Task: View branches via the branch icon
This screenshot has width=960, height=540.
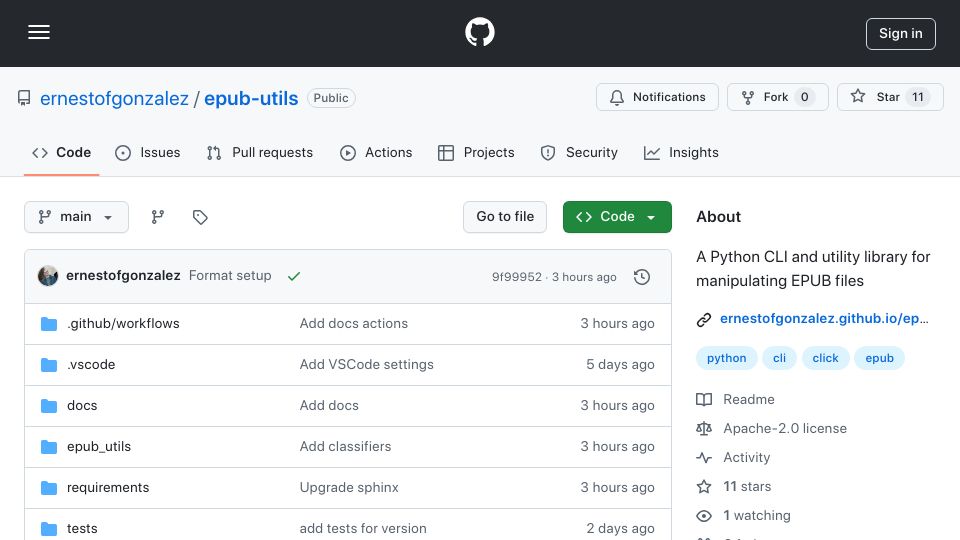Action: 158,217
